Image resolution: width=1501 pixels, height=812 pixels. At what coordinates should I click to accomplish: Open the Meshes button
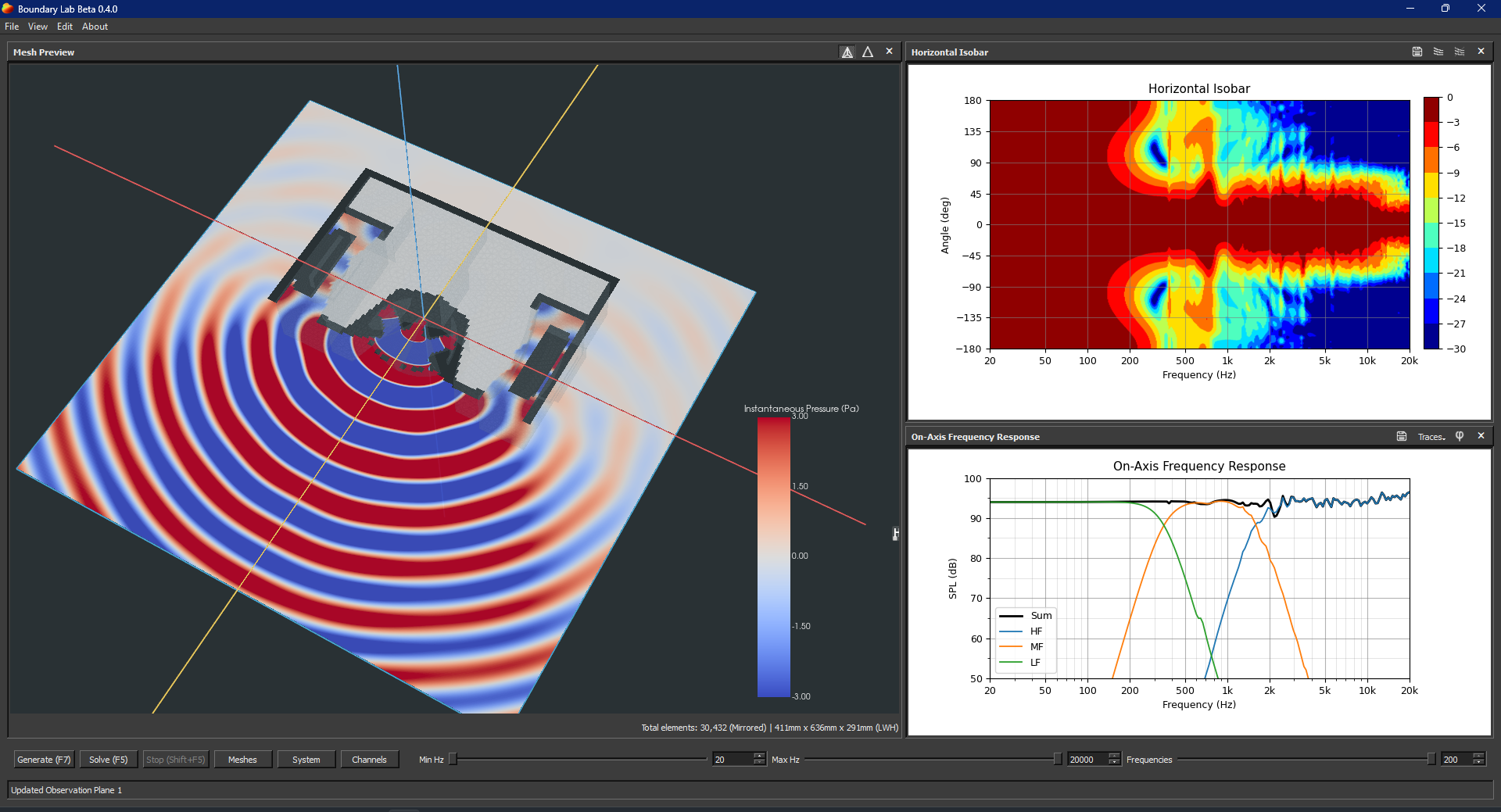point(242,760)
